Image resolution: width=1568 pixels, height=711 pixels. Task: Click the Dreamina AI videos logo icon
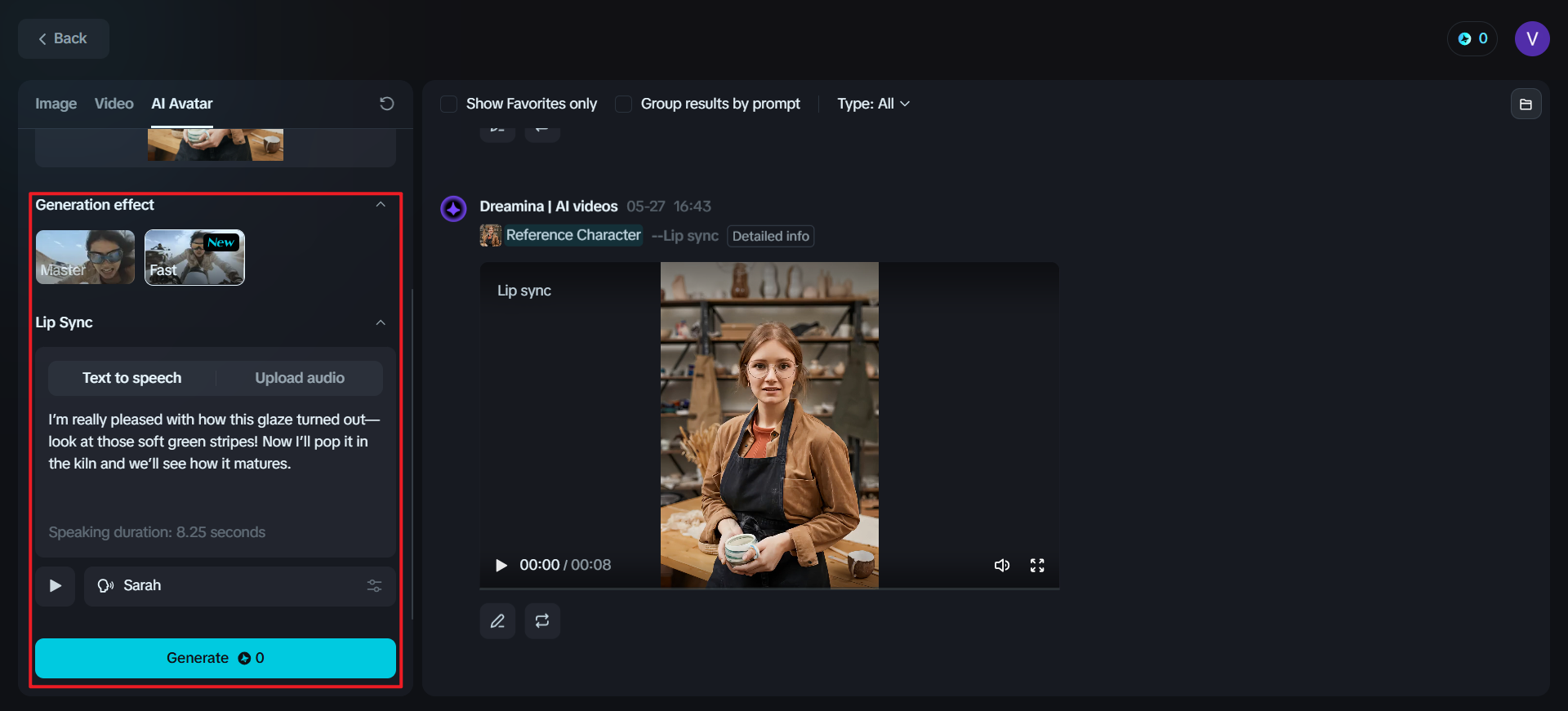click(453, 209)
